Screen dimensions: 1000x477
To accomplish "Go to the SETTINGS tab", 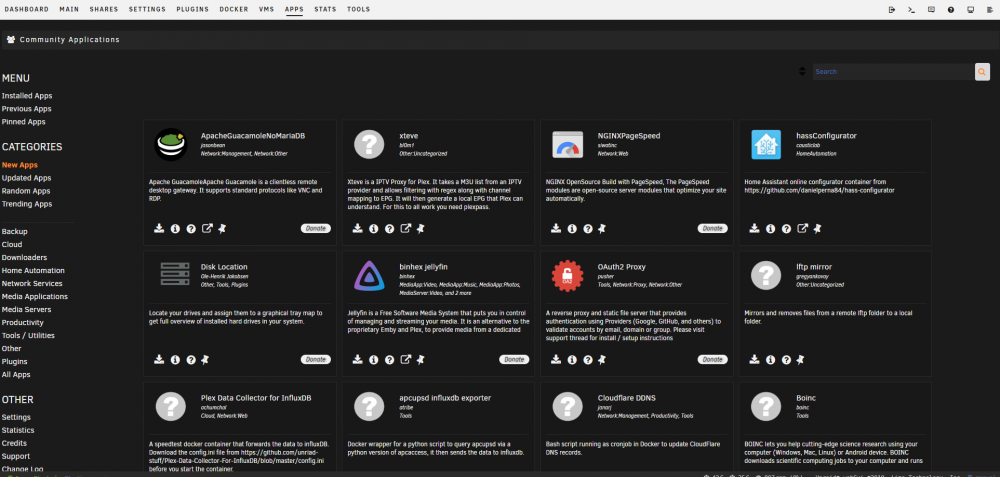I will (x=147, y=10).
